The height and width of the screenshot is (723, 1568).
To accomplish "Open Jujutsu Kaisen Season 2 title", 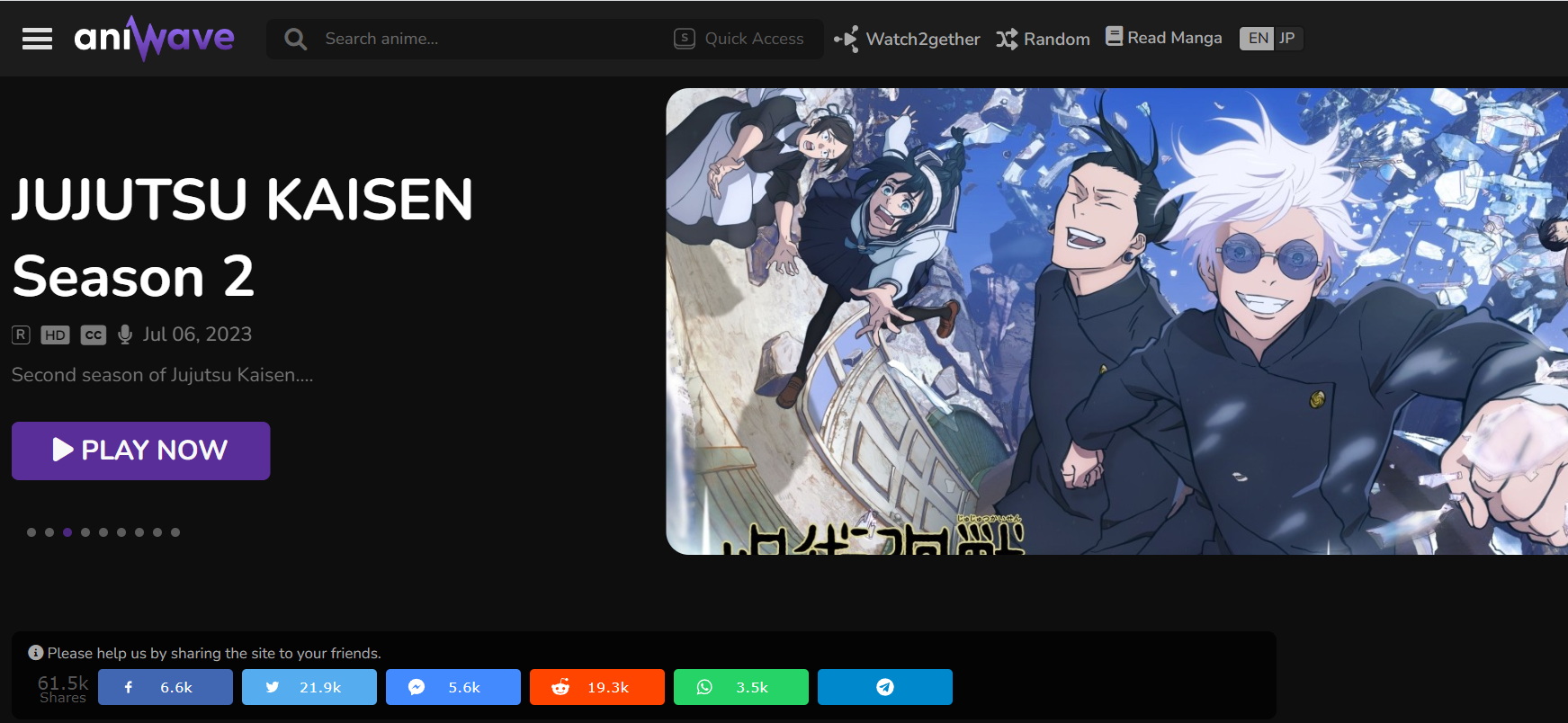I will [242, 237].
